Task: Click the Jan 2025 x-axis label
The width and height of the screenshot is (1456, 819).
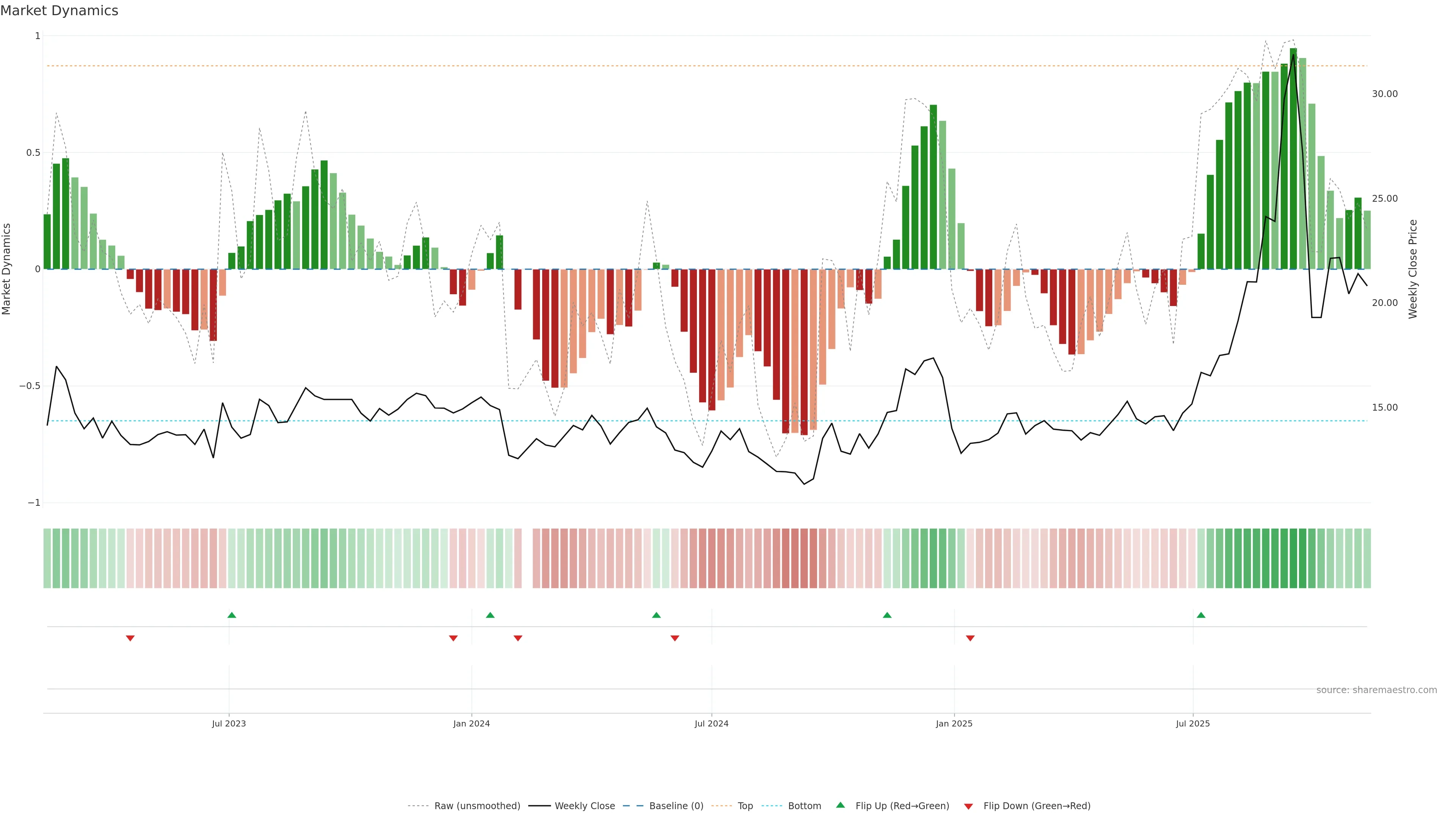Action: coord(954,723)
